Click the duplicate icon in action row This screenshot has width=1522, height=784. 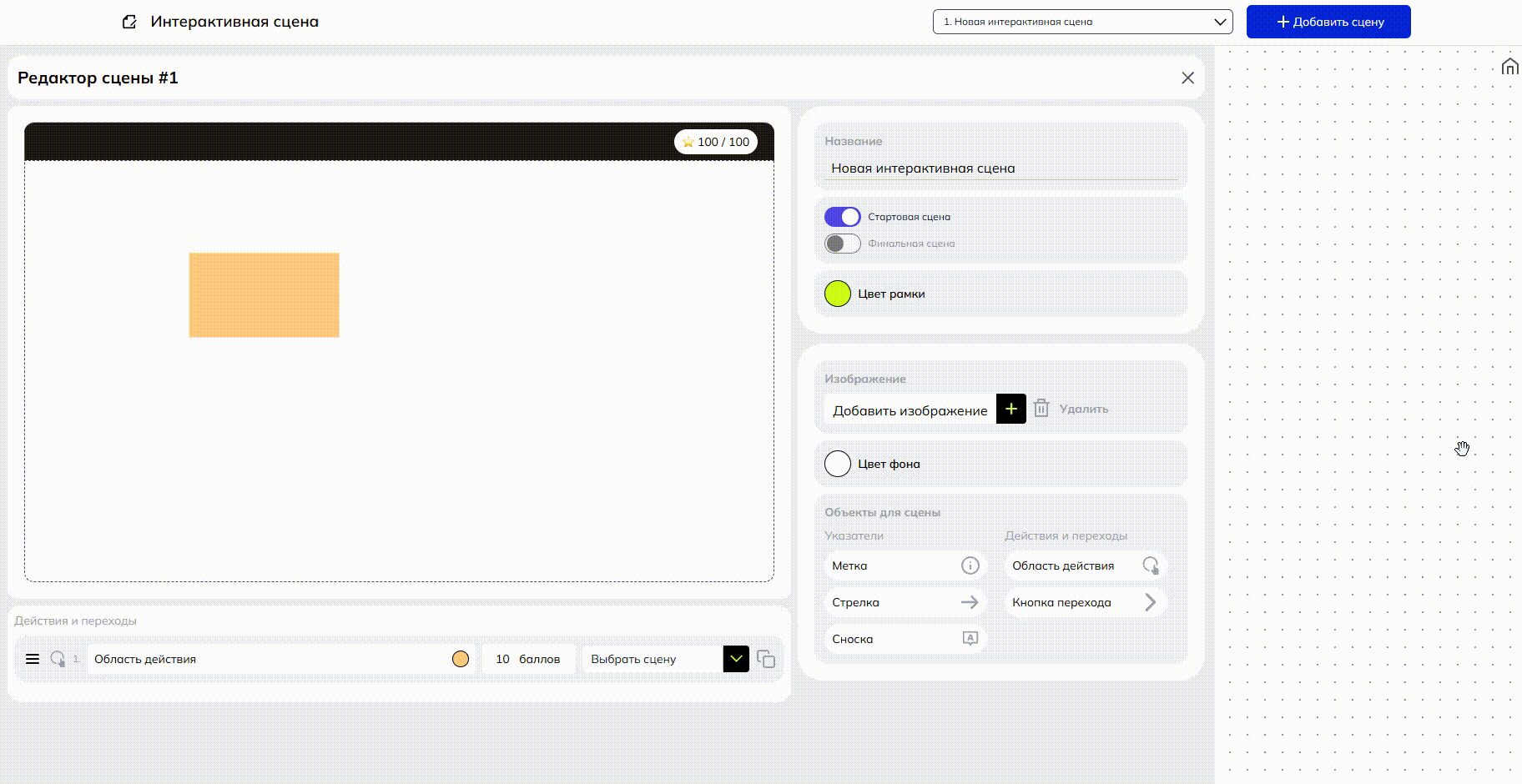765,659
